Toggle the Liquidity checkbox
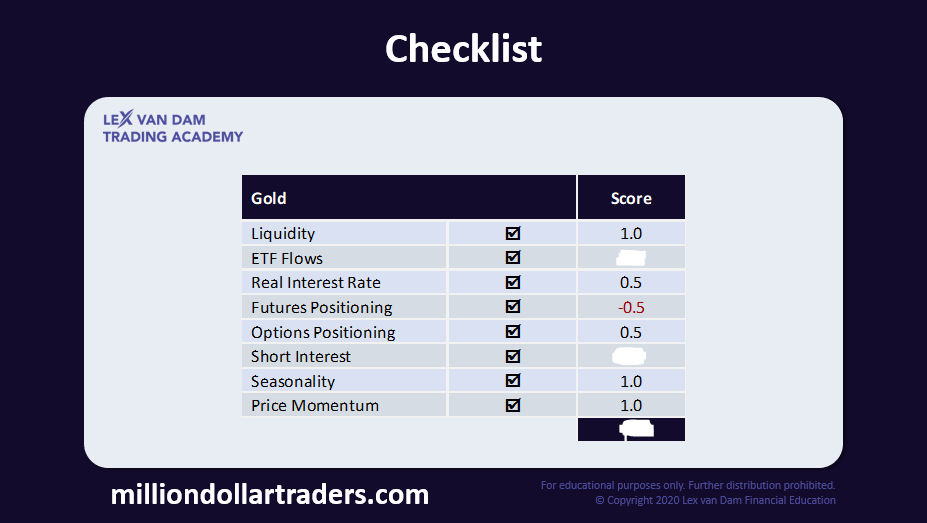 [513, 233]
